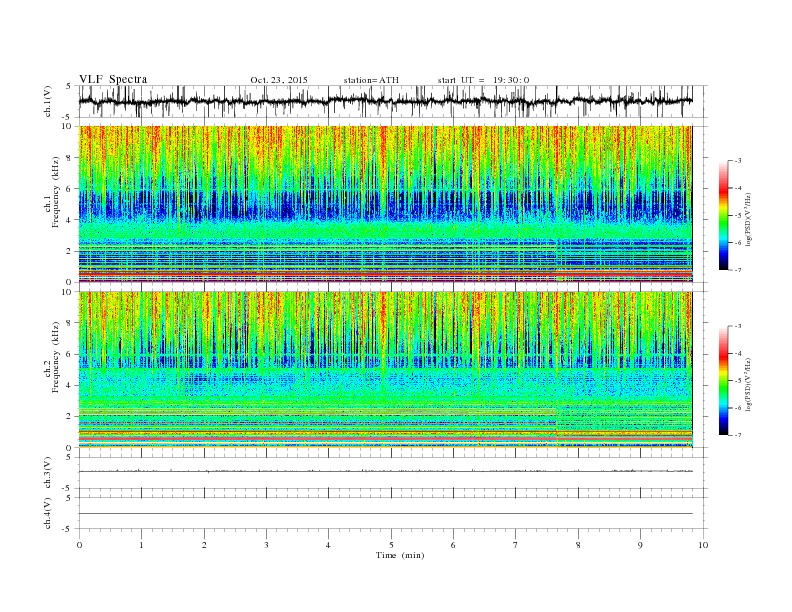Click the -3 label on ch.2 colorbar
The width and height of the screenshot is (792, 612).
737,326
